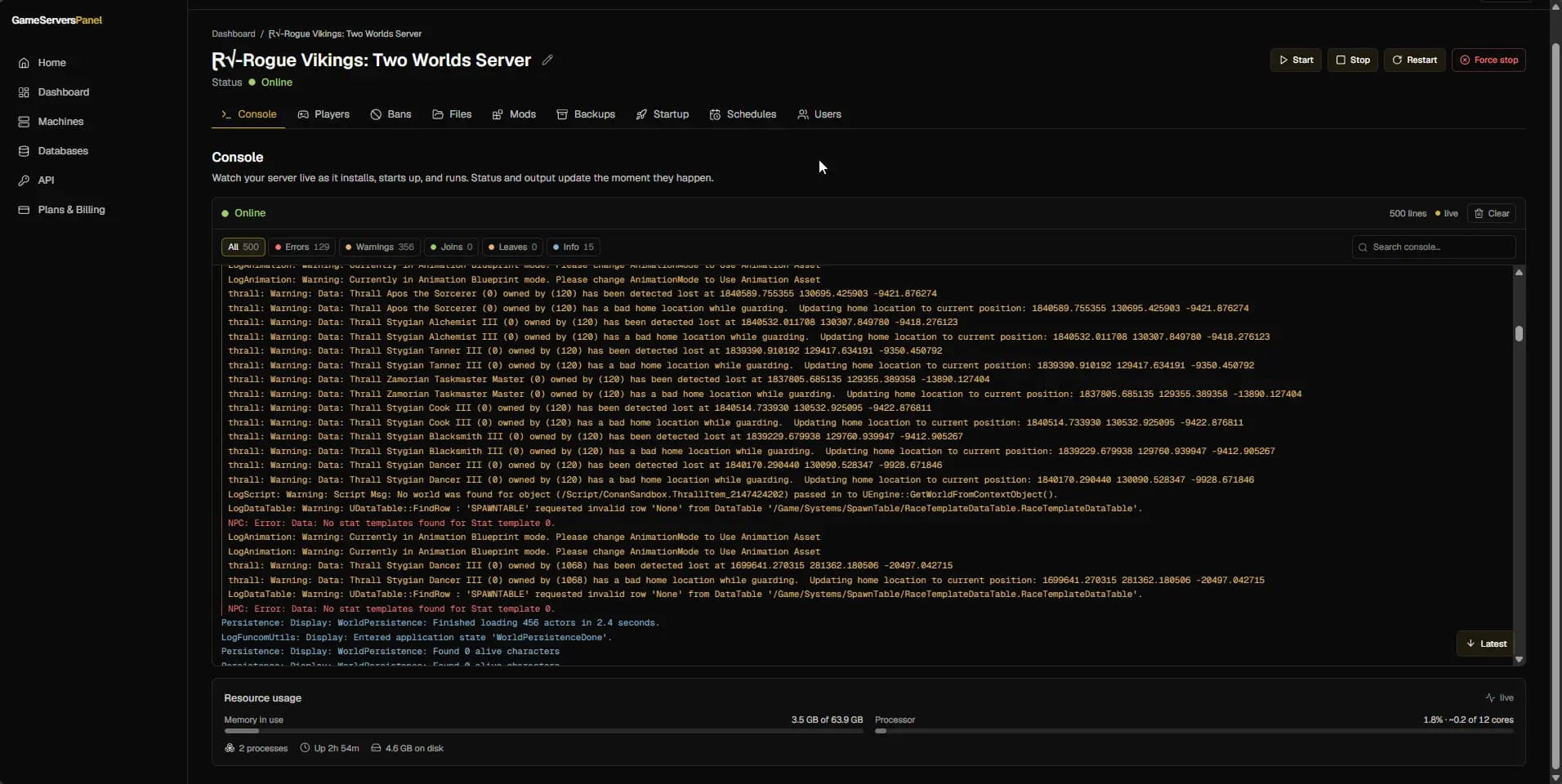
Task: Click the console scroll down arrow
Action: tap(1519, 659)
